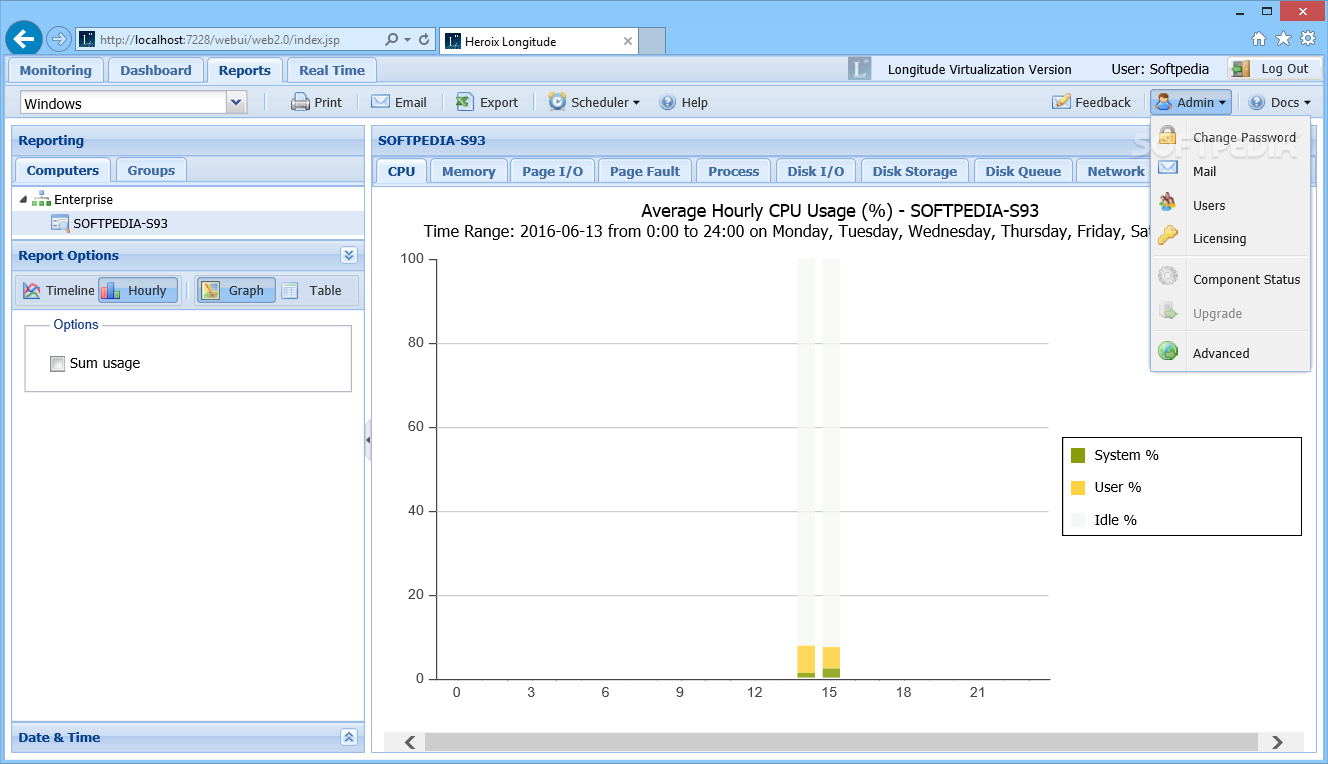Image resolution: width=1328 pixels, height=764 pixels.
Task: Click the Longitude logo icon
Action: (x=859, y=68)
